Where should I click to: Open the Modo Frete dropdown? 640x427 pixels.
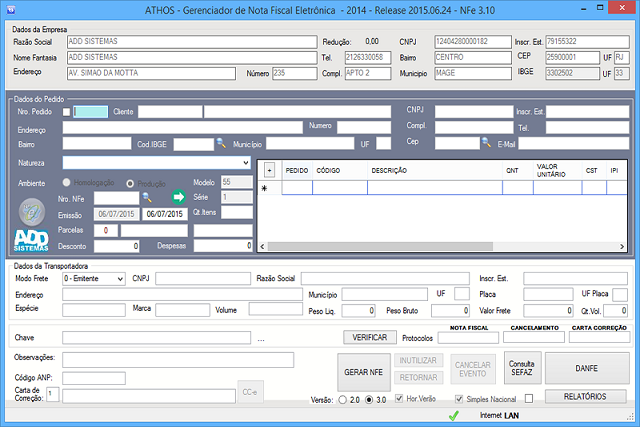[x=120, y=279]
